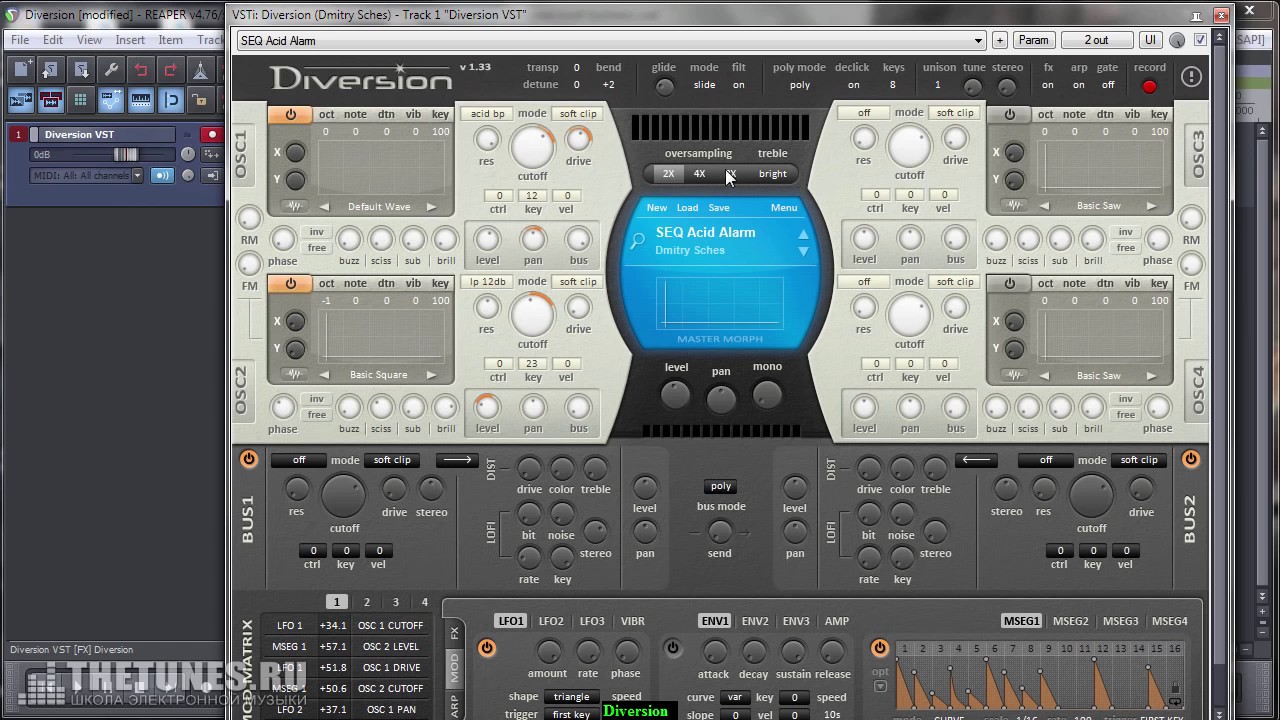Click OSC3 waveform icon button
The image size is (1280, 720).
(x=1014, y=206)
